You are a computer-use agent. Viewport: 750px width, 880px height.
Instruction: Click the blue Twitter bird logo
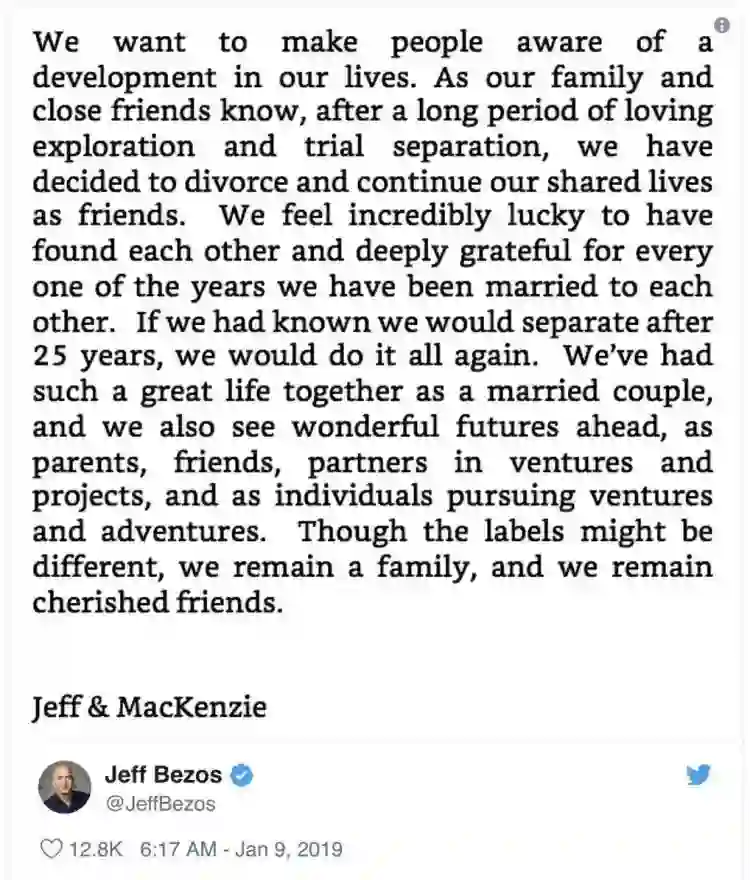[699, 775]
